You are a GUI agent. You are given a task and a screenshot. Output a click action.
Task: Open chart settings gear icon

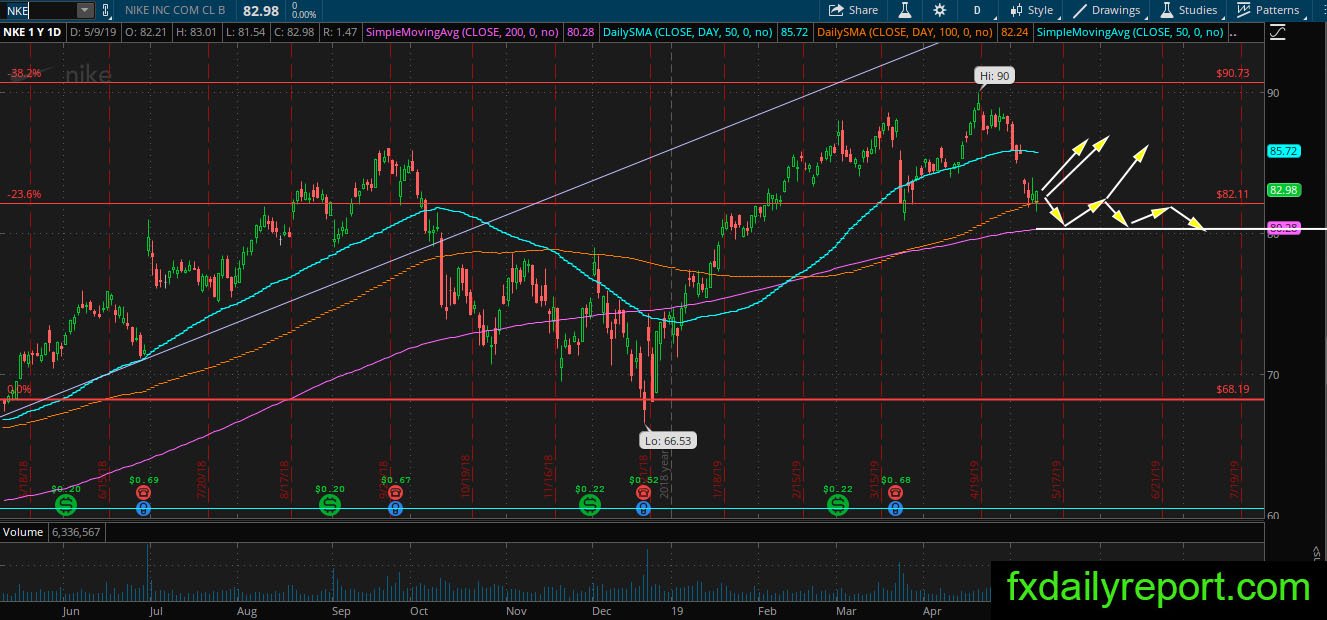(939, 10)
